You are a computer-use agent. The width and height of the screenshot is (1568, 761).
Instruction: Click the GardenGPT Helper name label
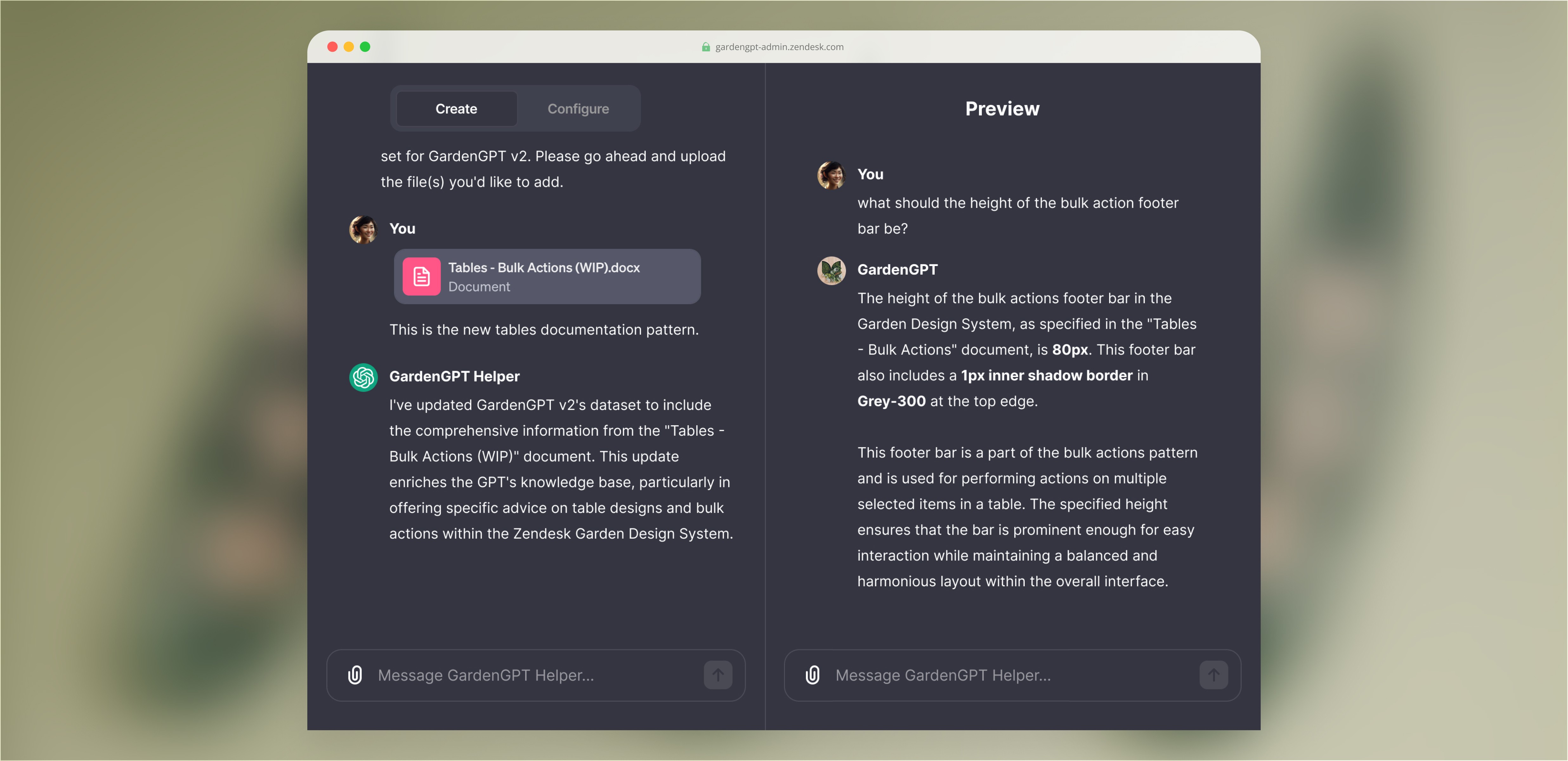[454, 376]
